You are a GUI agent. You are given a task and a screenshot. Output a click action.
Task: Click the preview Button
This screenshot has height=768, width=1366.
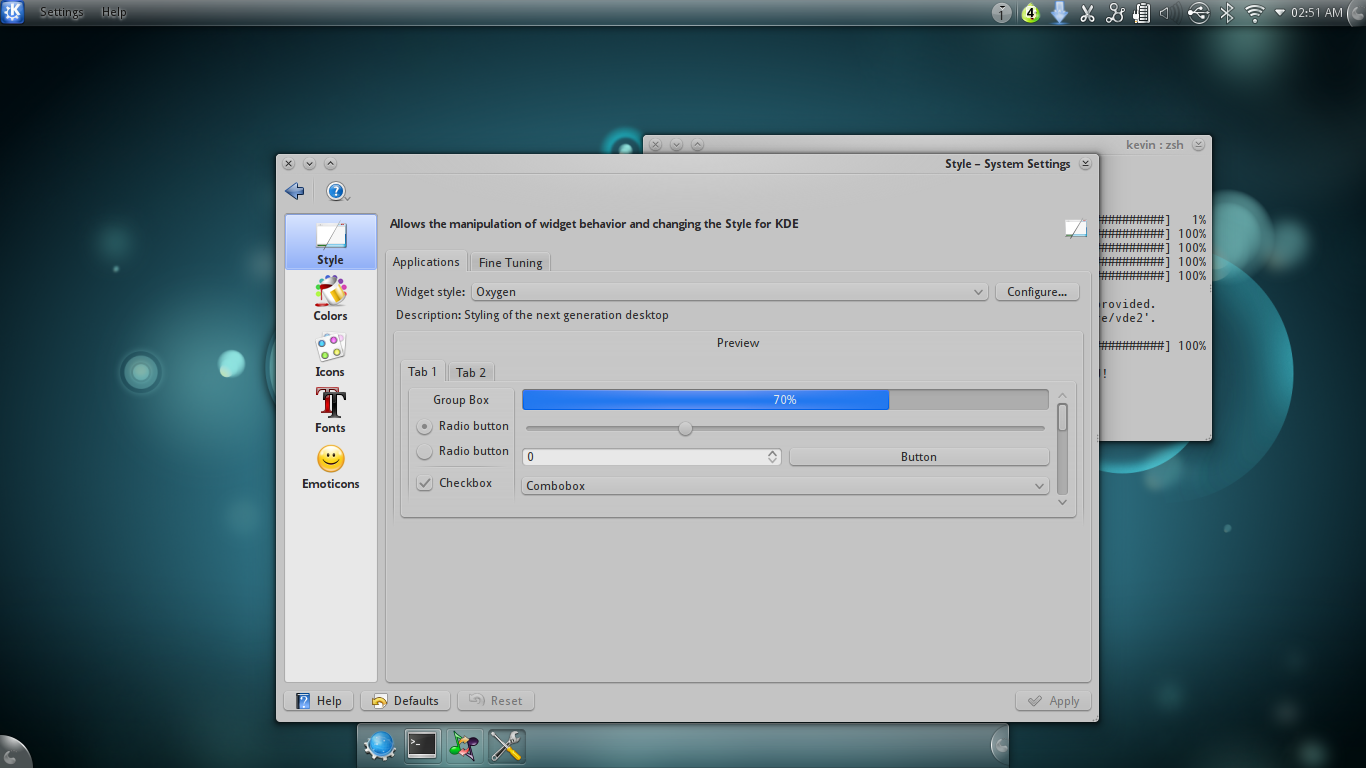tap(919, 457)
